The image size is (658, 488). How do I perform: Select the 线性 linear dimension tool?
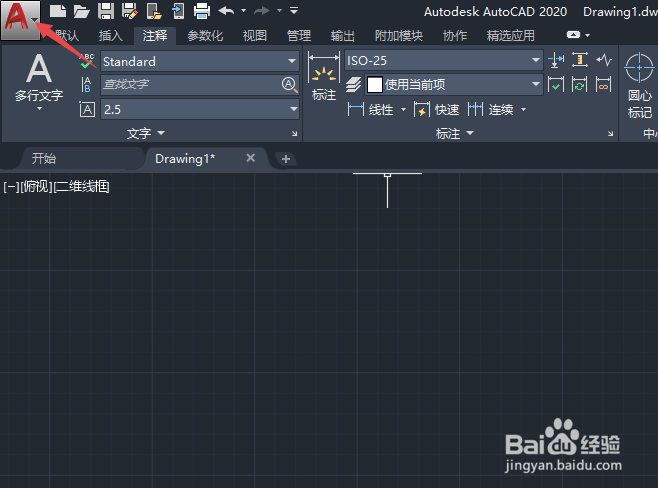tap(371, 110)
